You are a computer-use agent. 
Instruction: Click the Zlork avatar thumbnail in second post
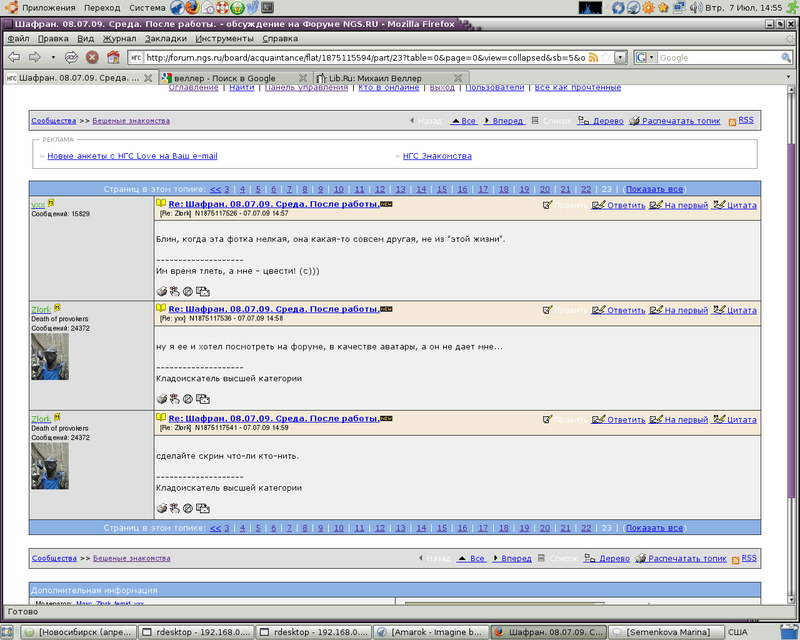pyautogui.click(x=50, y=357)
